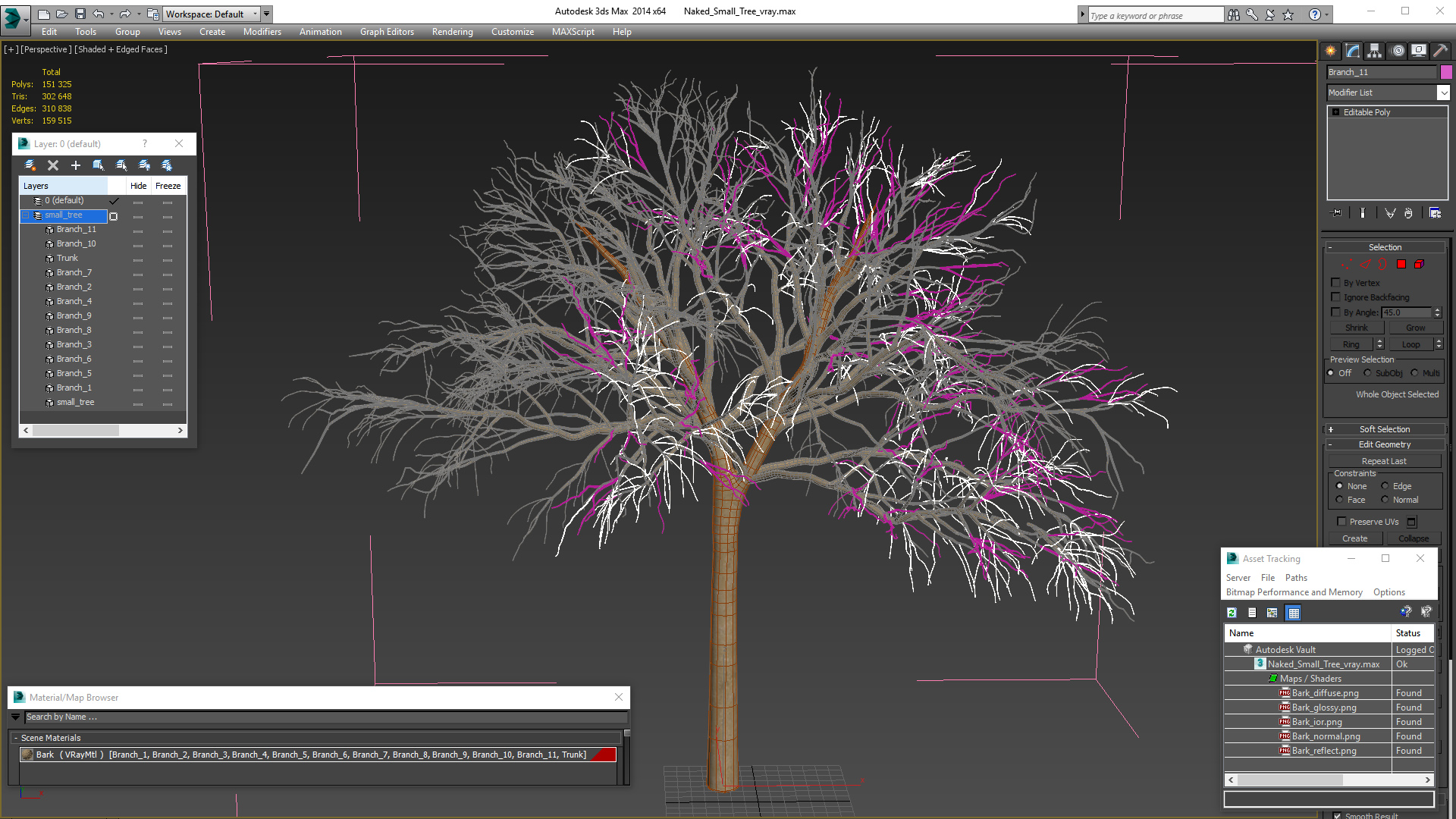Click Delete layer X icon in Layer dialog
The width and height of the screenshot is (1456, 819).
(53, 165)
